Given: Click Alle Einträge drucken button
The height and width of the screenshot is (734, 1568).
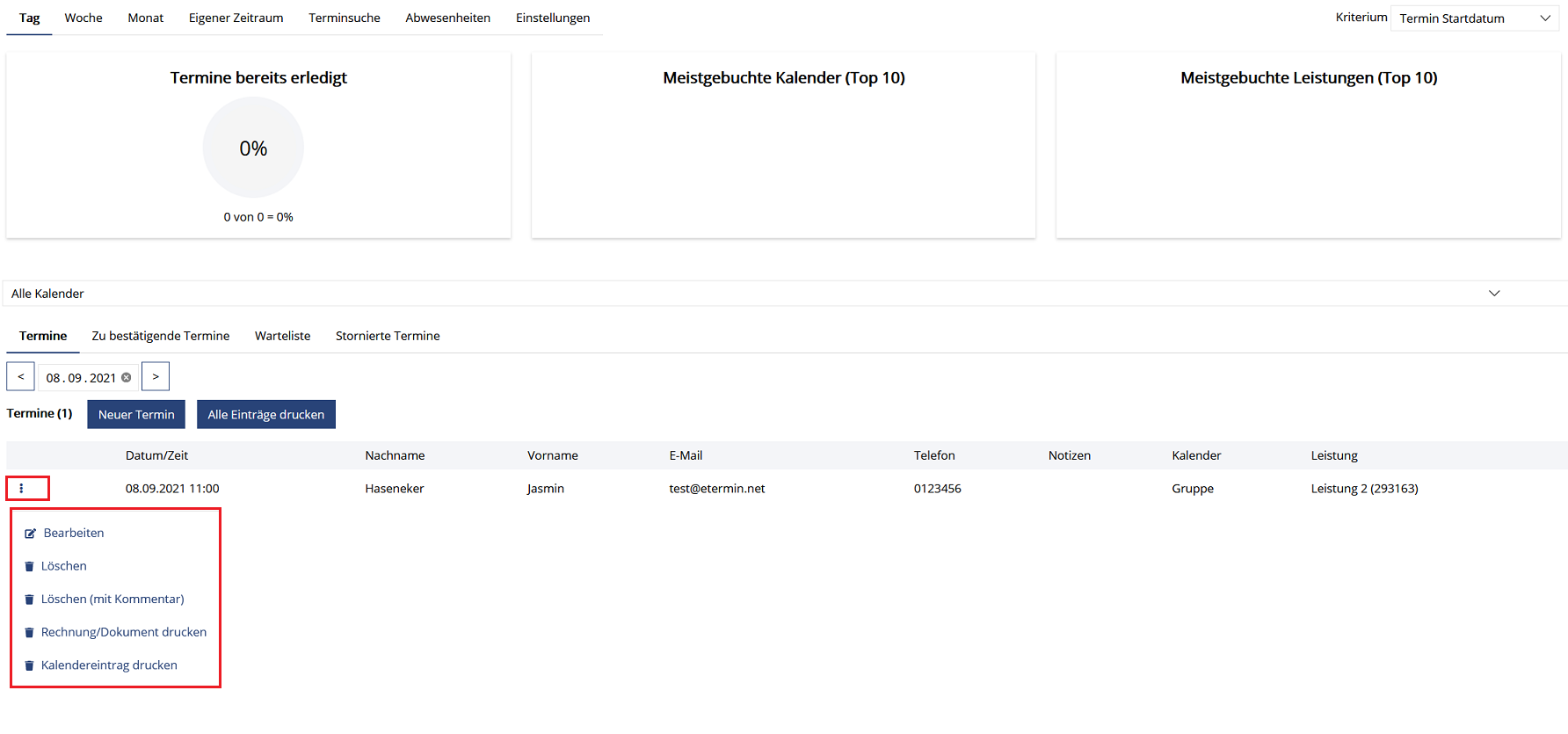Looking at the screenshot, I should (266, 415).
